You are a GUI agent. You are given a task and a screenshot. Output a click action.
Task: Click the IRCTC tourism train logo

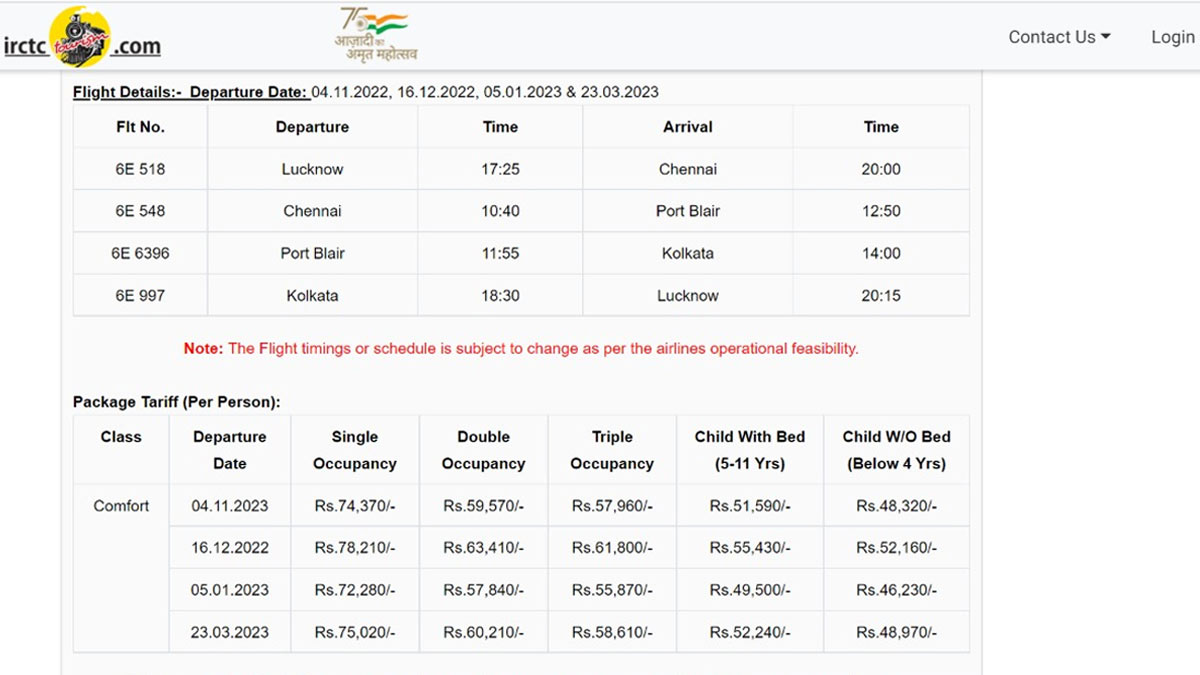point(80,36)
